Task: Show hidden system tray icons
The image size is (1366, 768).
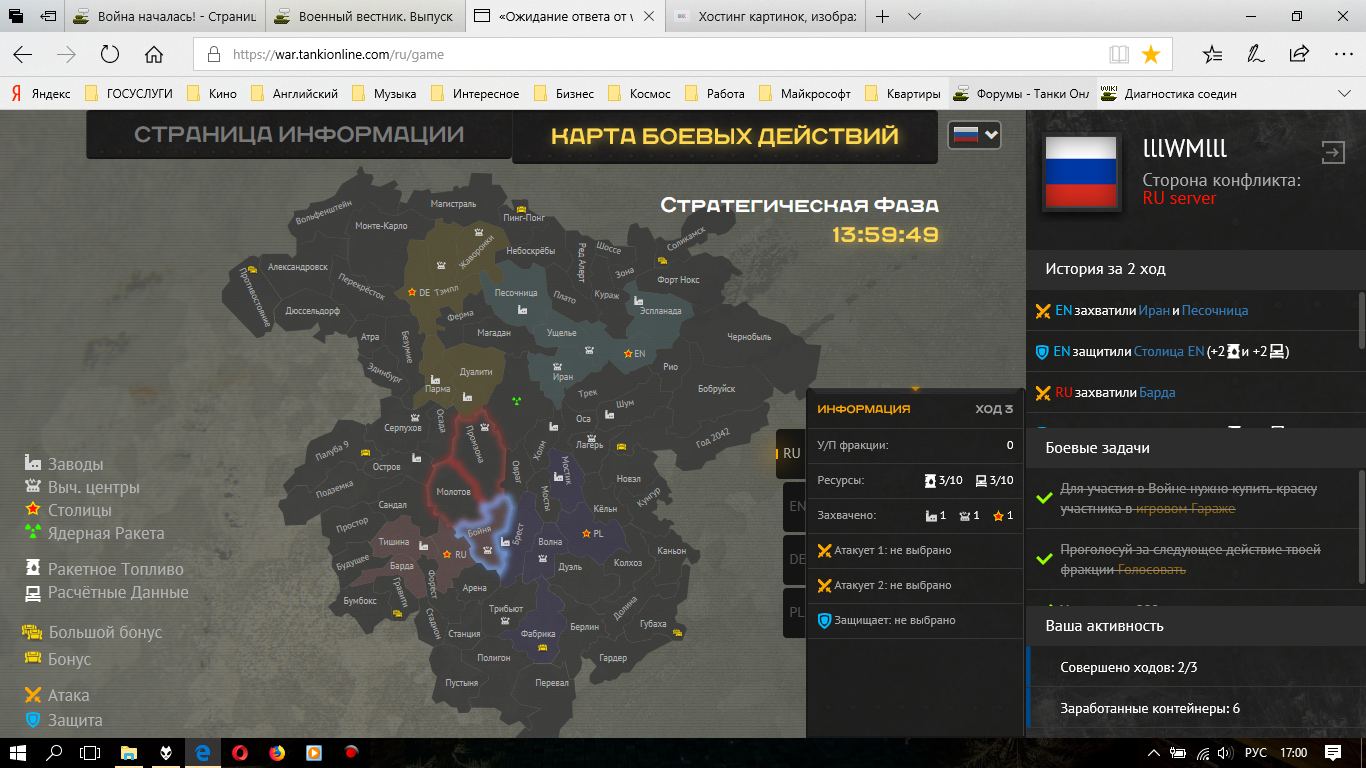Action: pyautogui.click(x=1154, y=752)
